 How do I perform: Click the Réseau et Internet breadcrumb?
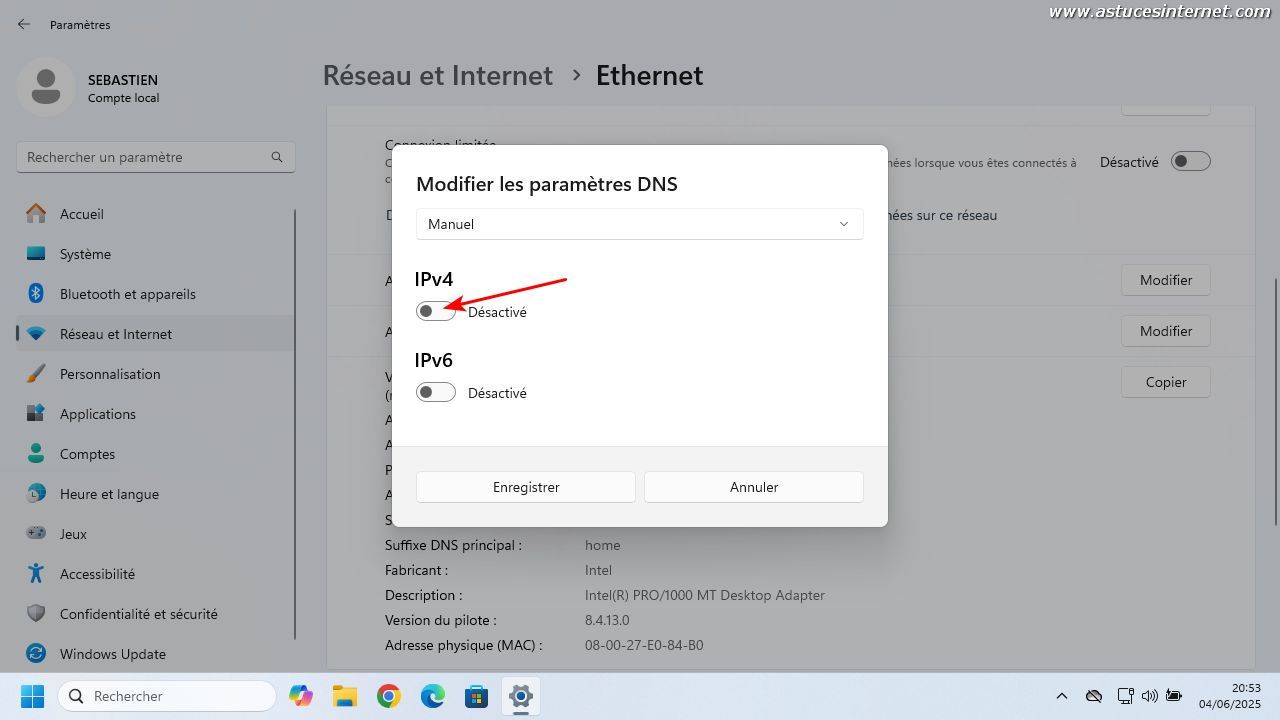click(x=438, y=75)
